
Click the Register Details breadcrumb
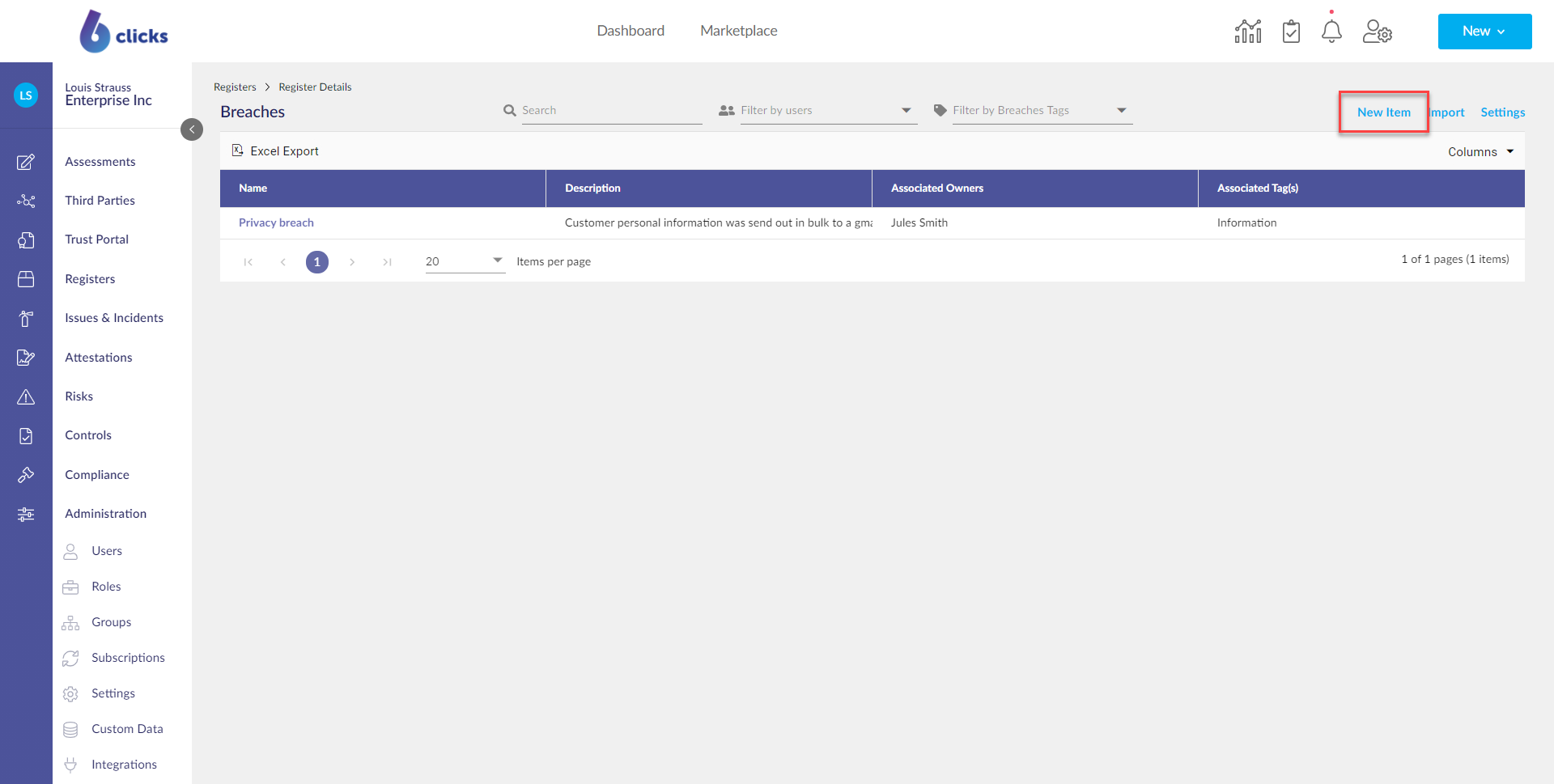pyautogui.click(x=315, y=87)
